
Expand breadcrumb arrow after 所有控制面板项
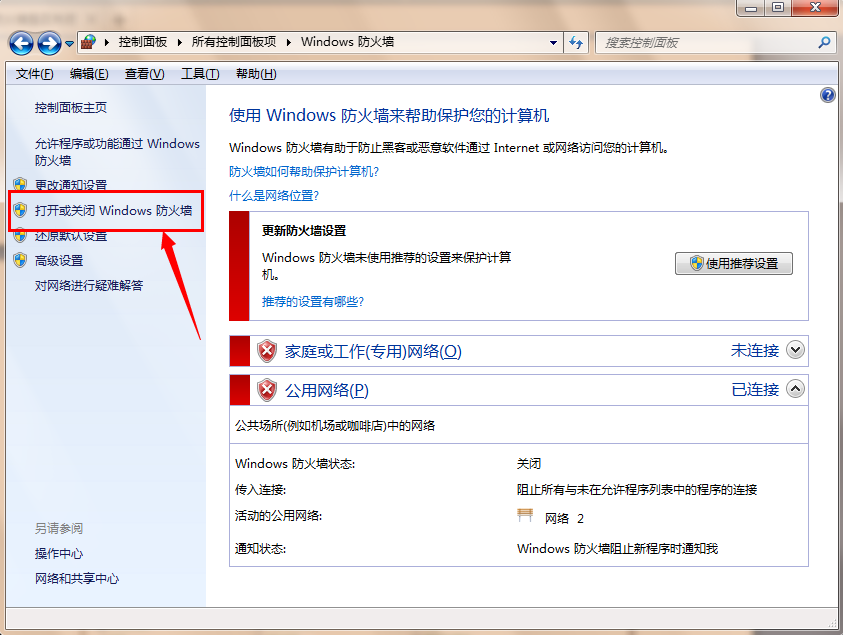pyautogui.click(x=289, y=42)
